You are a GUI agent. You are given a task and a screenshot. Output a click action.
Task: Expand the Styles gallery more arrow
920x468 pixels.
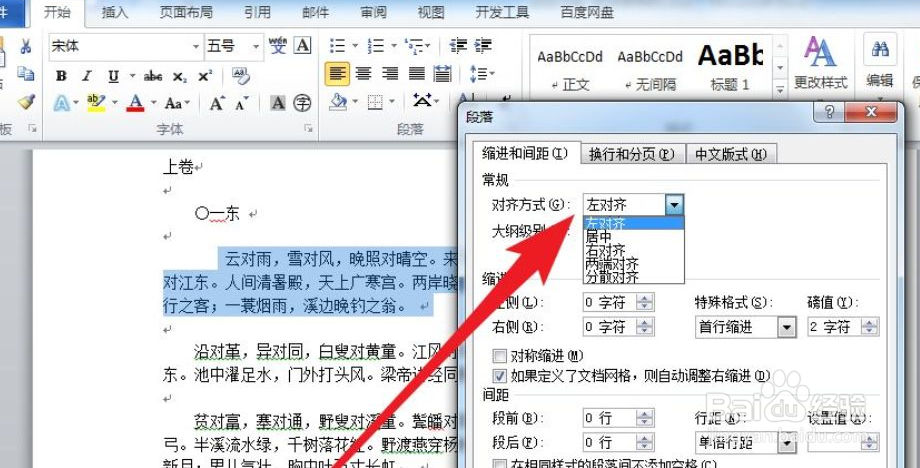(x=780, y=89)
